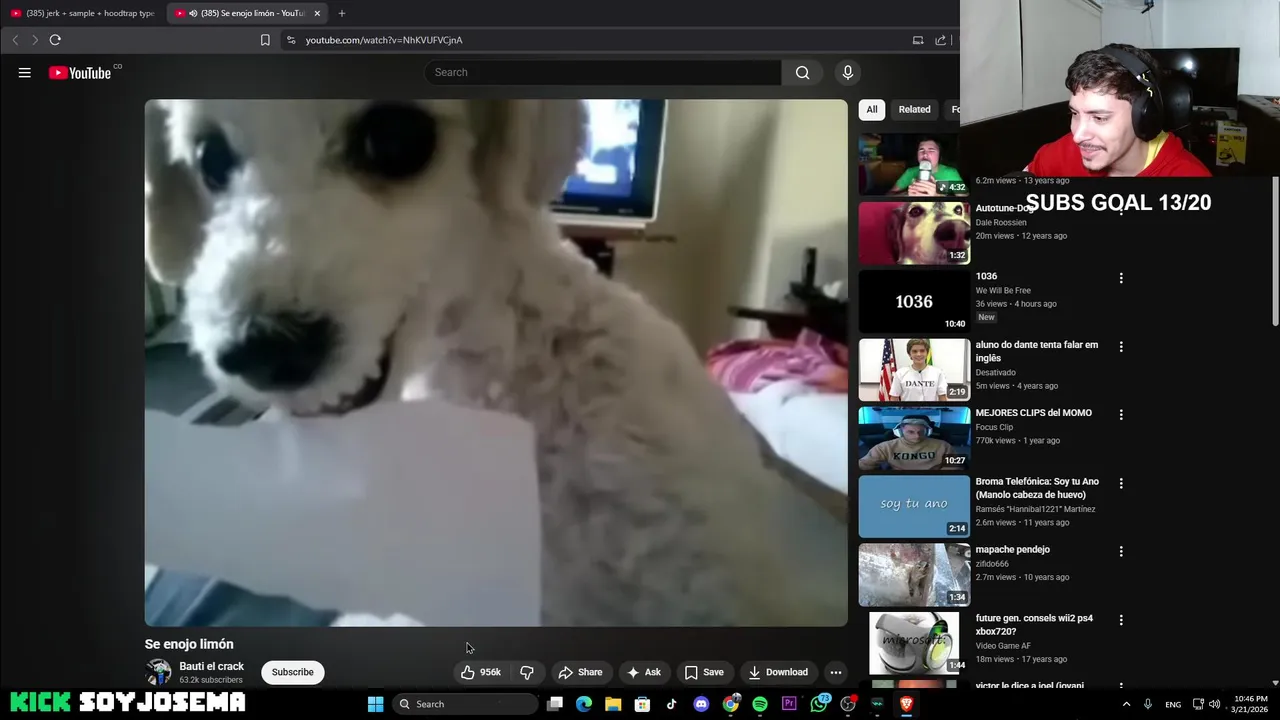Open options for aluno do dante video

(1121, 346)
